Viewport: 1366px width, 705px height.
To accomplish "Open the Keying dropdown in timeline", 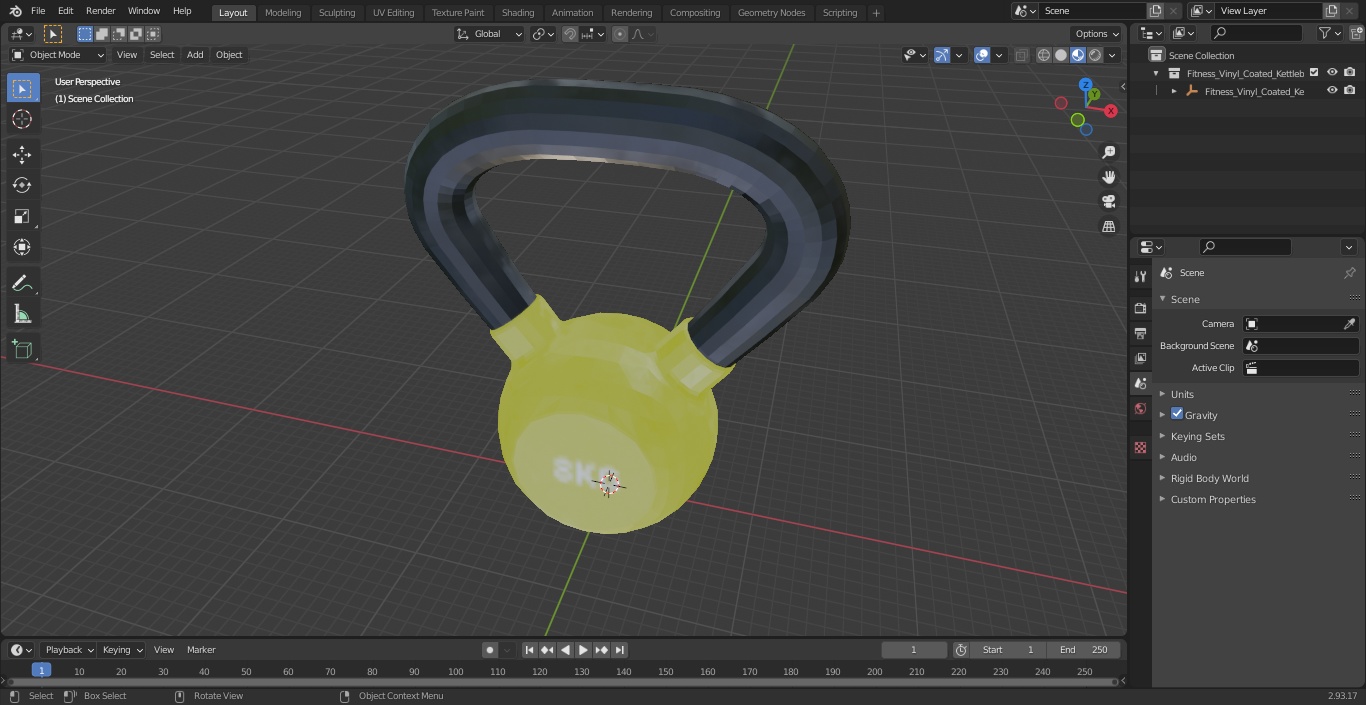I will pyautogui.click(x=122, y=650).
